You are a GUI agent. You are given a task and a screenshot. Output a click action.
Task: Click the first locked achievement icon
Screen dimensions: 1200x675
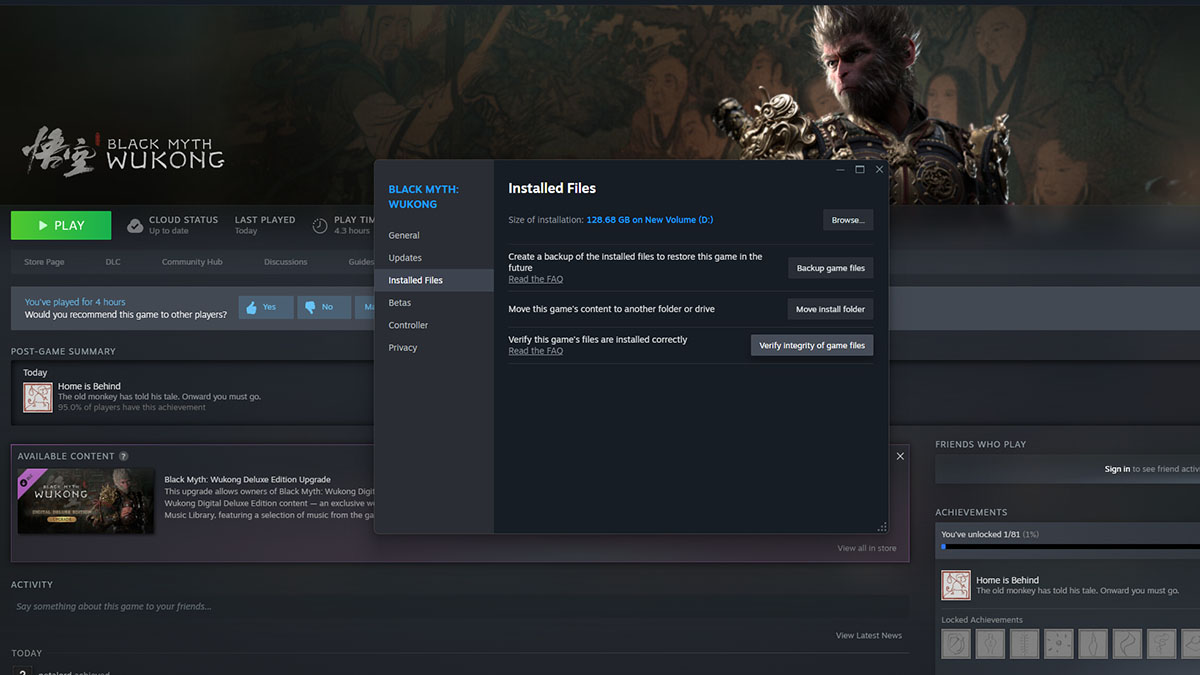tap(955, 643)
